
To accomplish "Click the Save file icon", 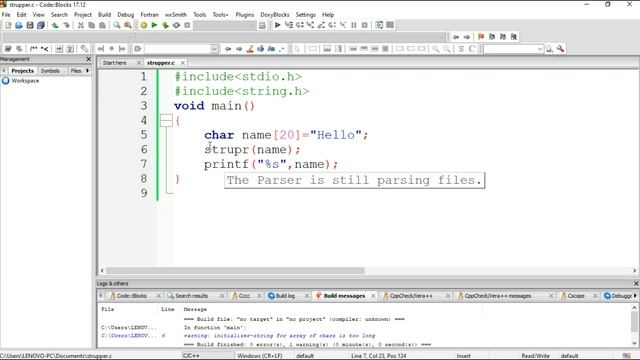I will click(30, 25).
